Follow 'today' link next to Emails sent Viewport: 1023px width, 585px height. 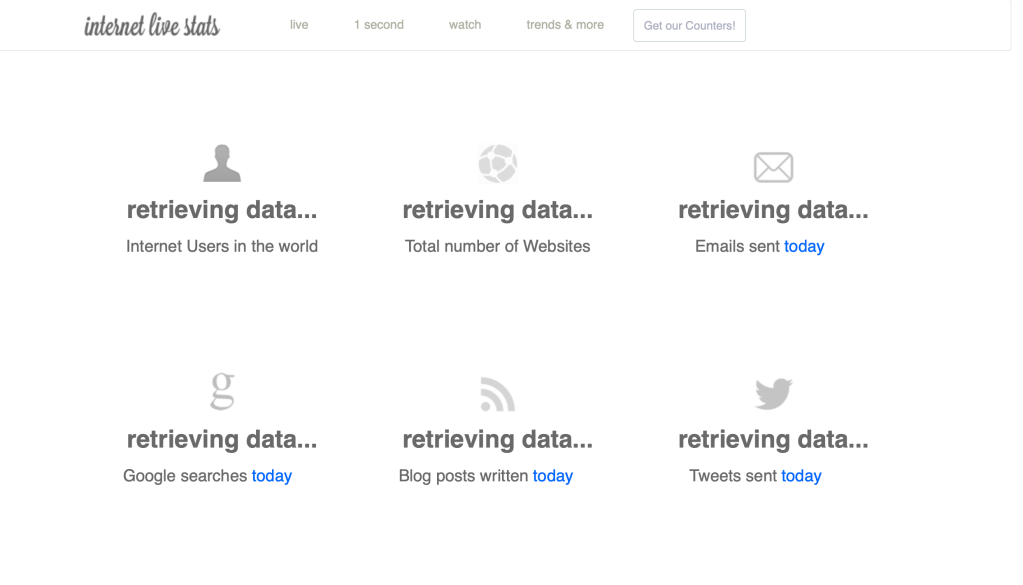coord(804,246)
